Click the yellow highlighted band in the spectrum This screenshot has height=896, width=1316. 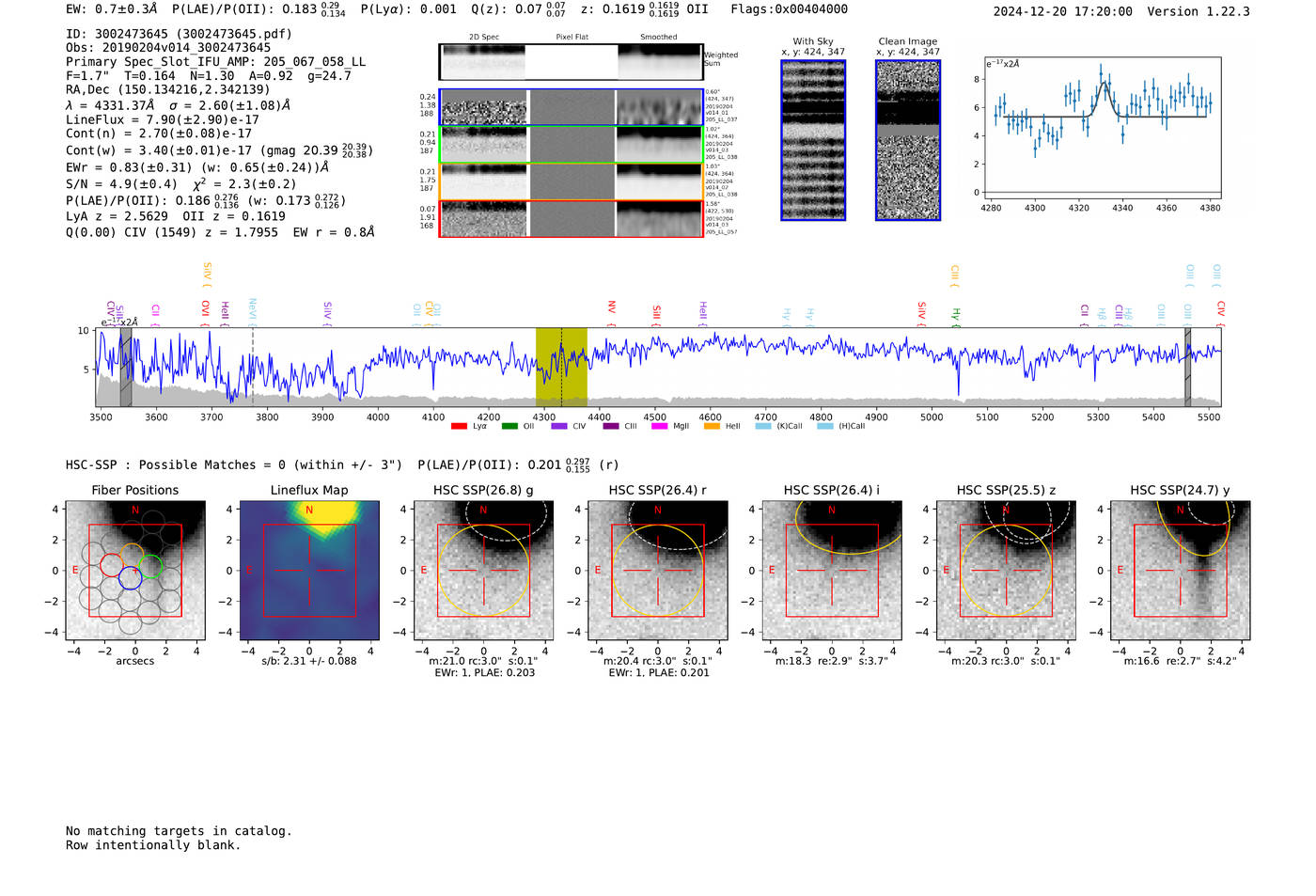(561, 367)
